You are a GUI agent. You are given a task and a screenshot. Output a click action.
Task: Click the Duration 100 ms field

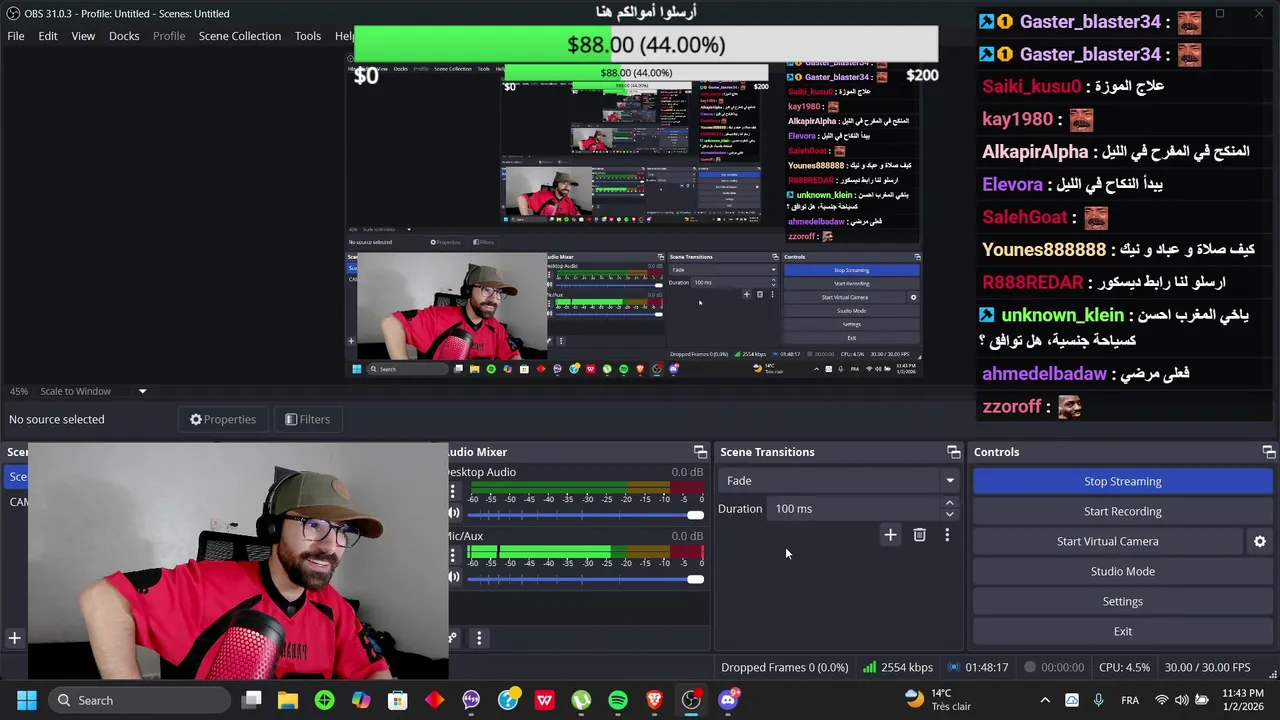(x=855, y=509)
